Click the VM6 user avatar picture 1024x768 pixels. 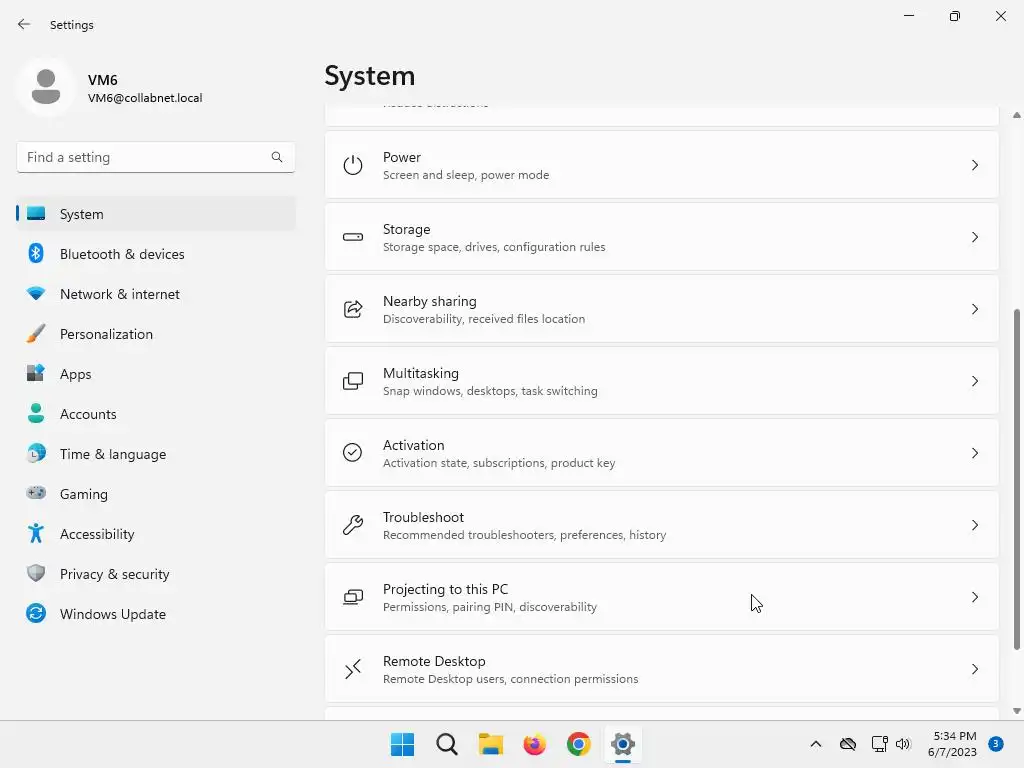click(46, 87)
